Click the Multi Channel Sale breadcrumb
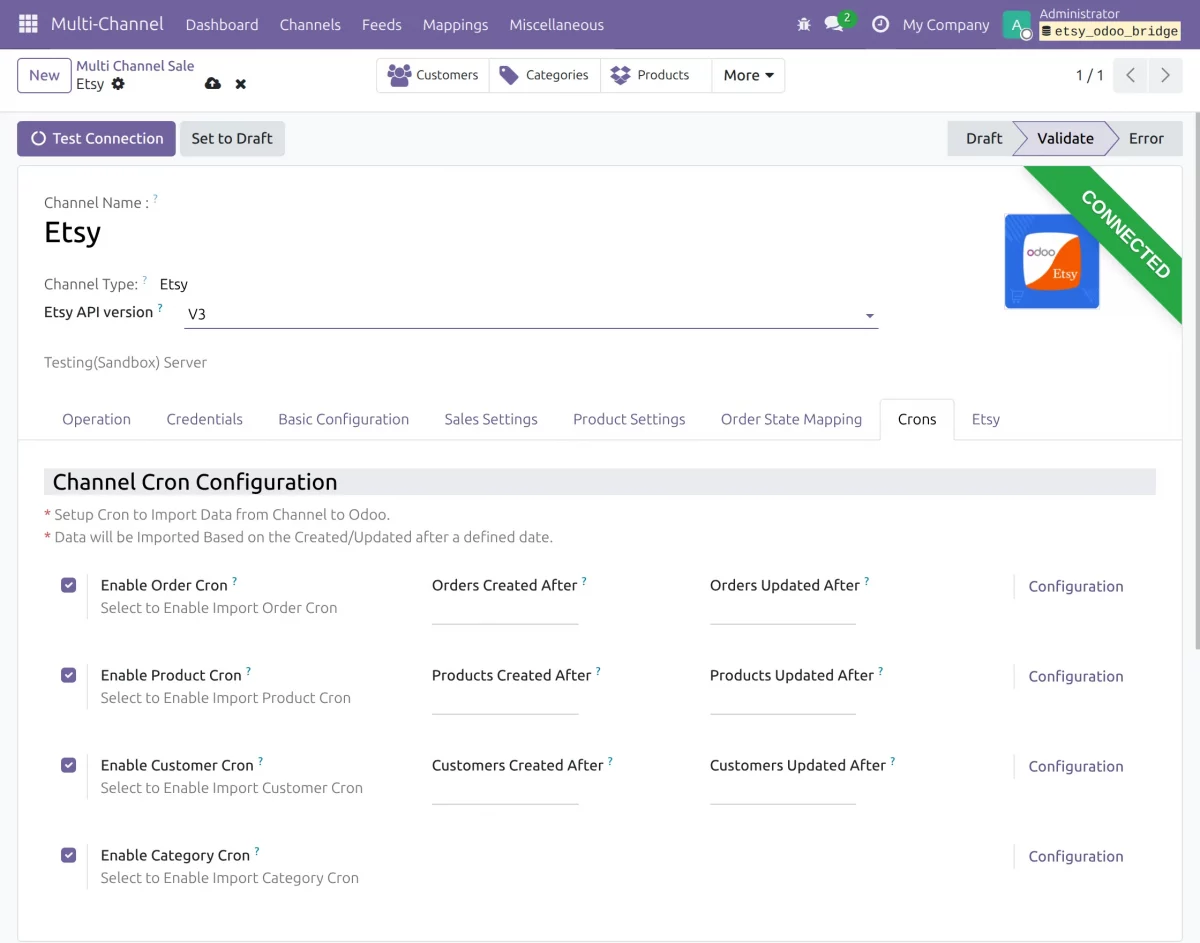Viewport: 1200px width, 943px height. pos(135,66)
